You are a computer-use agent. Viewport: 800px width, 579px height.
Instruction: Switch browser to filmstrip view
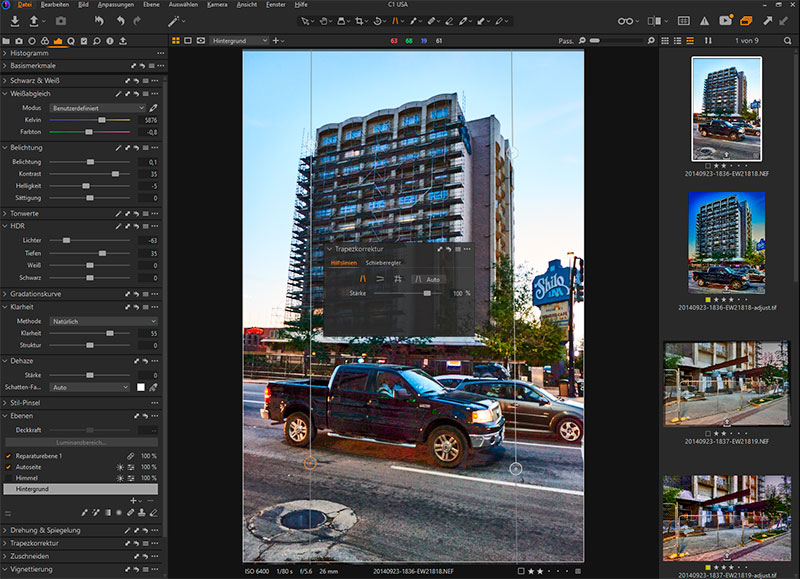[x=690, y=41]
